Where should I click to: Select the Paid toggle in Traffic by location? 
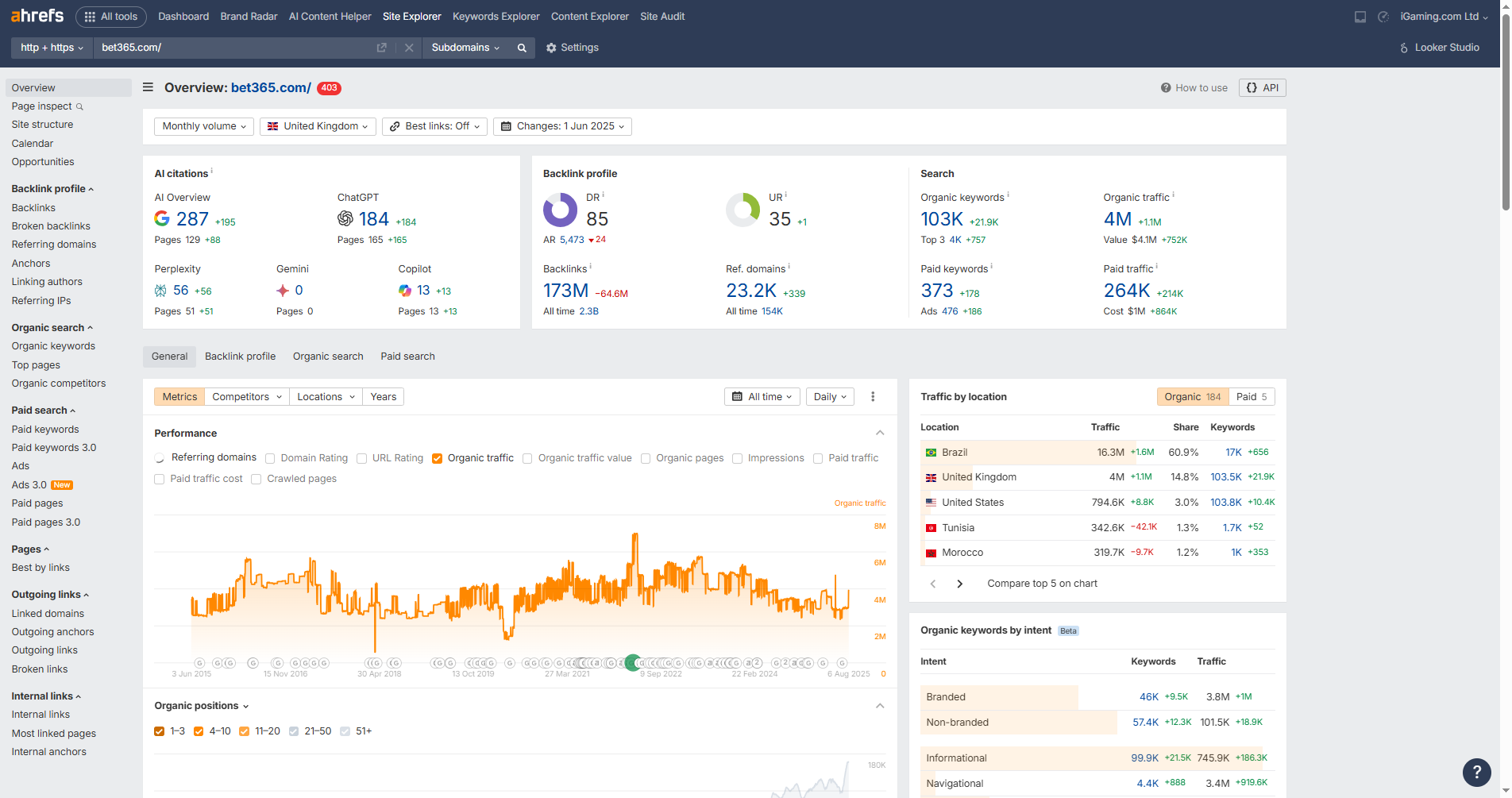tap(1252, 397)
